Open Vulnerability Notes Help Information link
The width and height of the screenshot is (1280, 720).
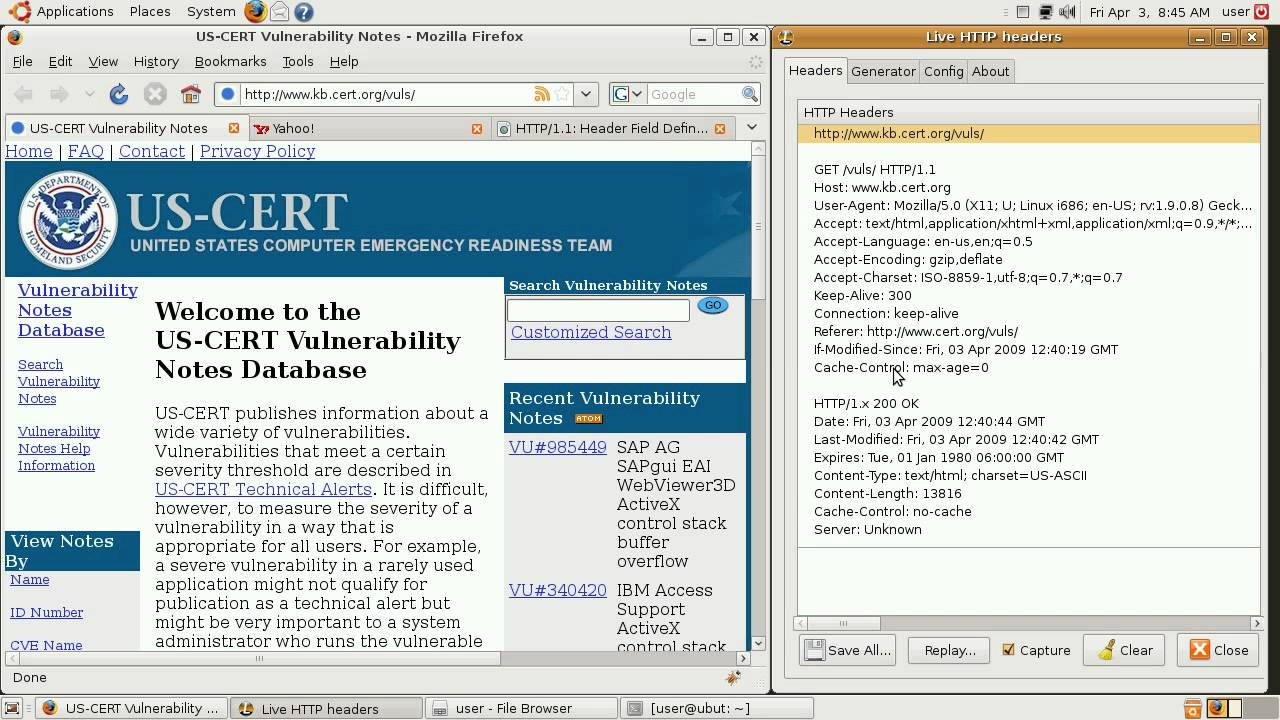pyautogui.click(x=59, y=448)
